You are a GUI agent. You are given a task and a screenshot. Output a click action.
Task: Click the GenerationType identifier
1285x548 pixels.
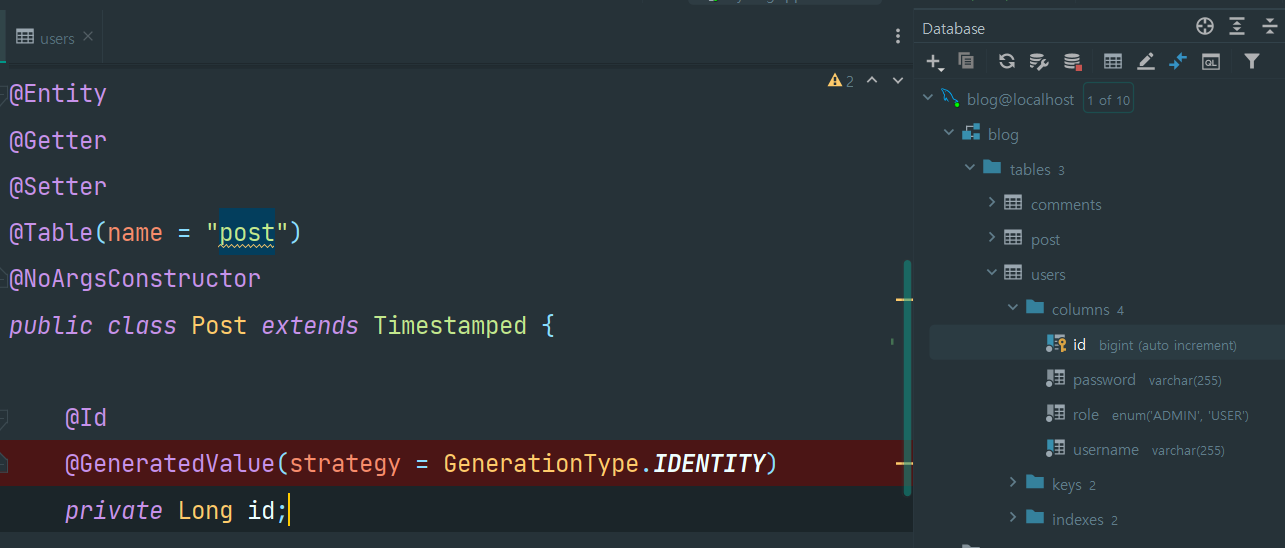pos(541,464)
